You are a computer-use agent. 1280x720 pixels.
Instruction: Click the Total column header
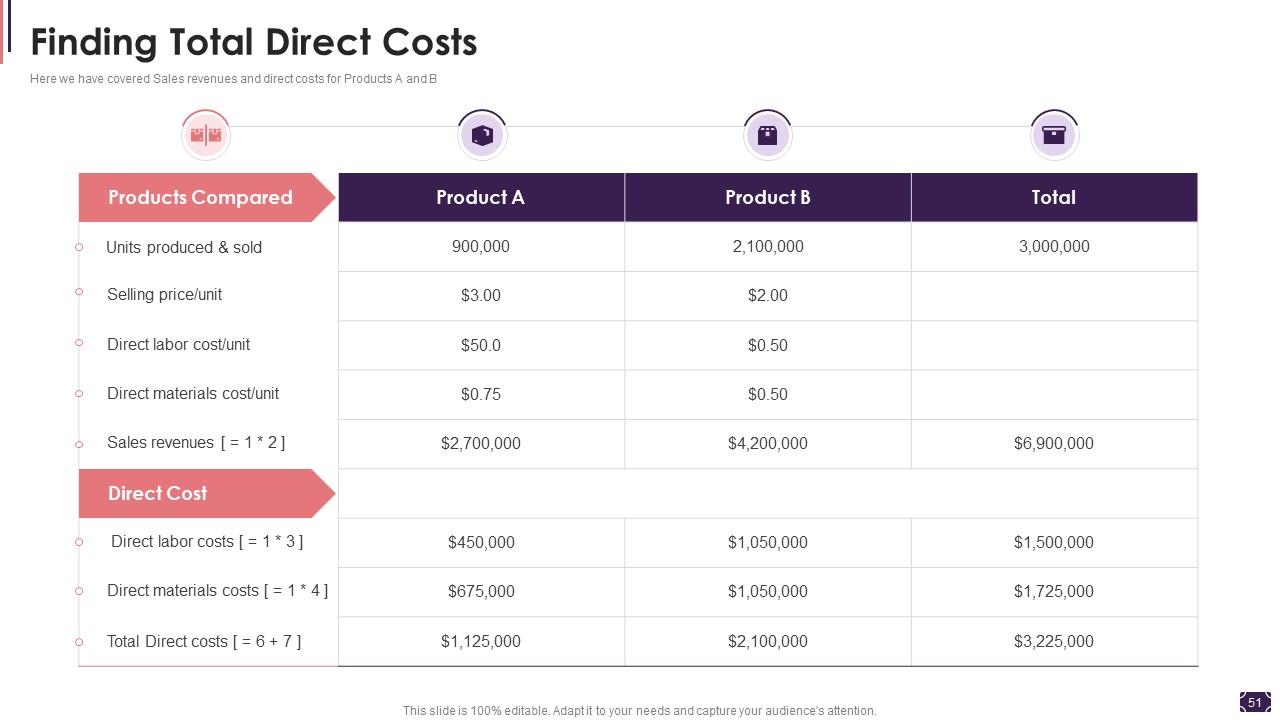pos(1054,197)
